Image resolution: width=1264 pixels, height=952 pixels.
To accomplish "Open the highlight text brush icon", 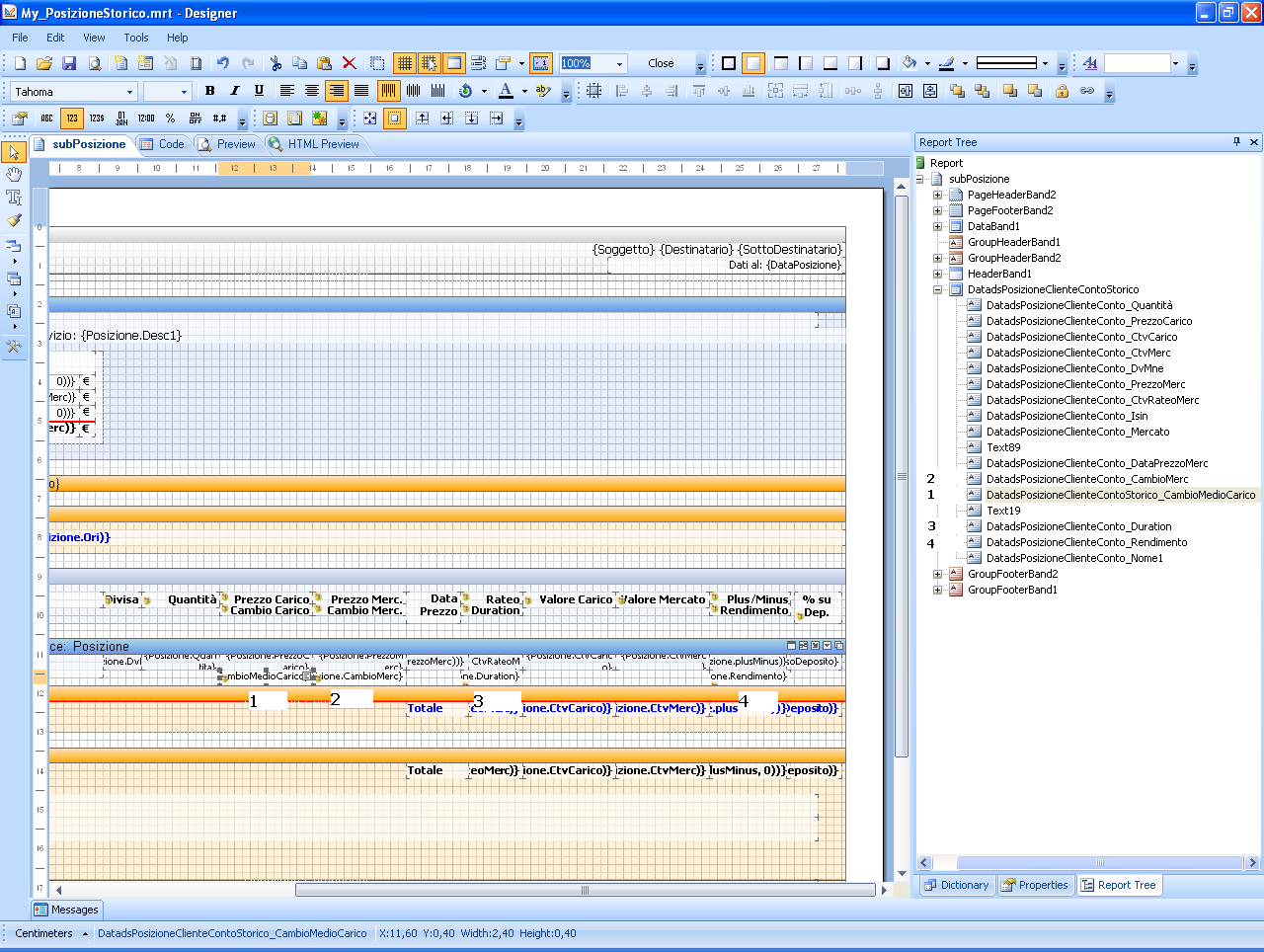I will tap(542, 91).
